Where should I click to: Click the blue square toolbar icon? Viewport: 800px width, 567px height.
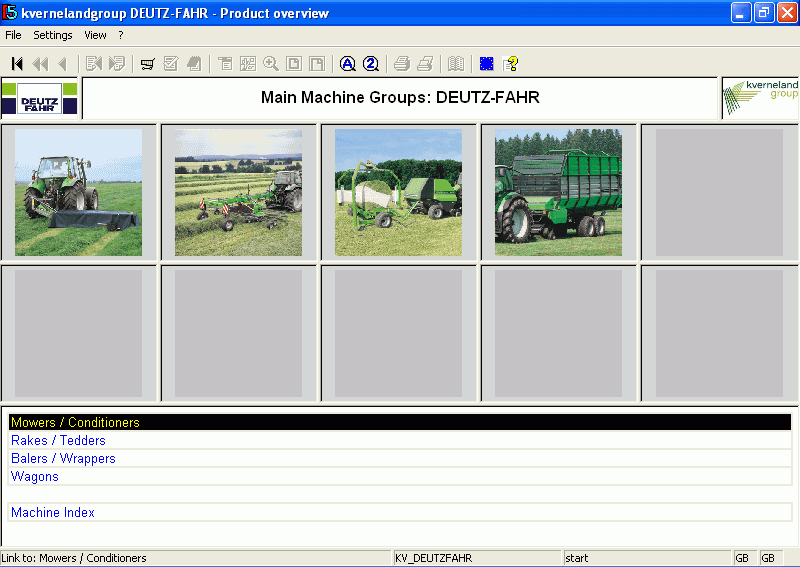pyautogui.click(x=487, y=64)
